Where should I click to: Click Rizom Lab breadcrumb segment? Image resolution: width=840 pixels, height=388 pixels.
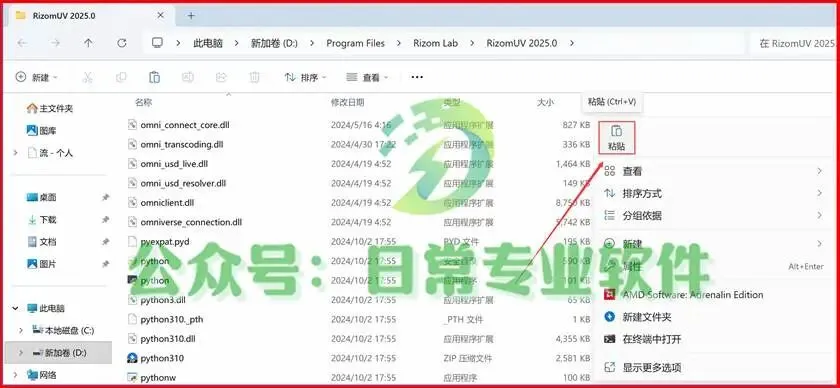(x=436, y=43)
